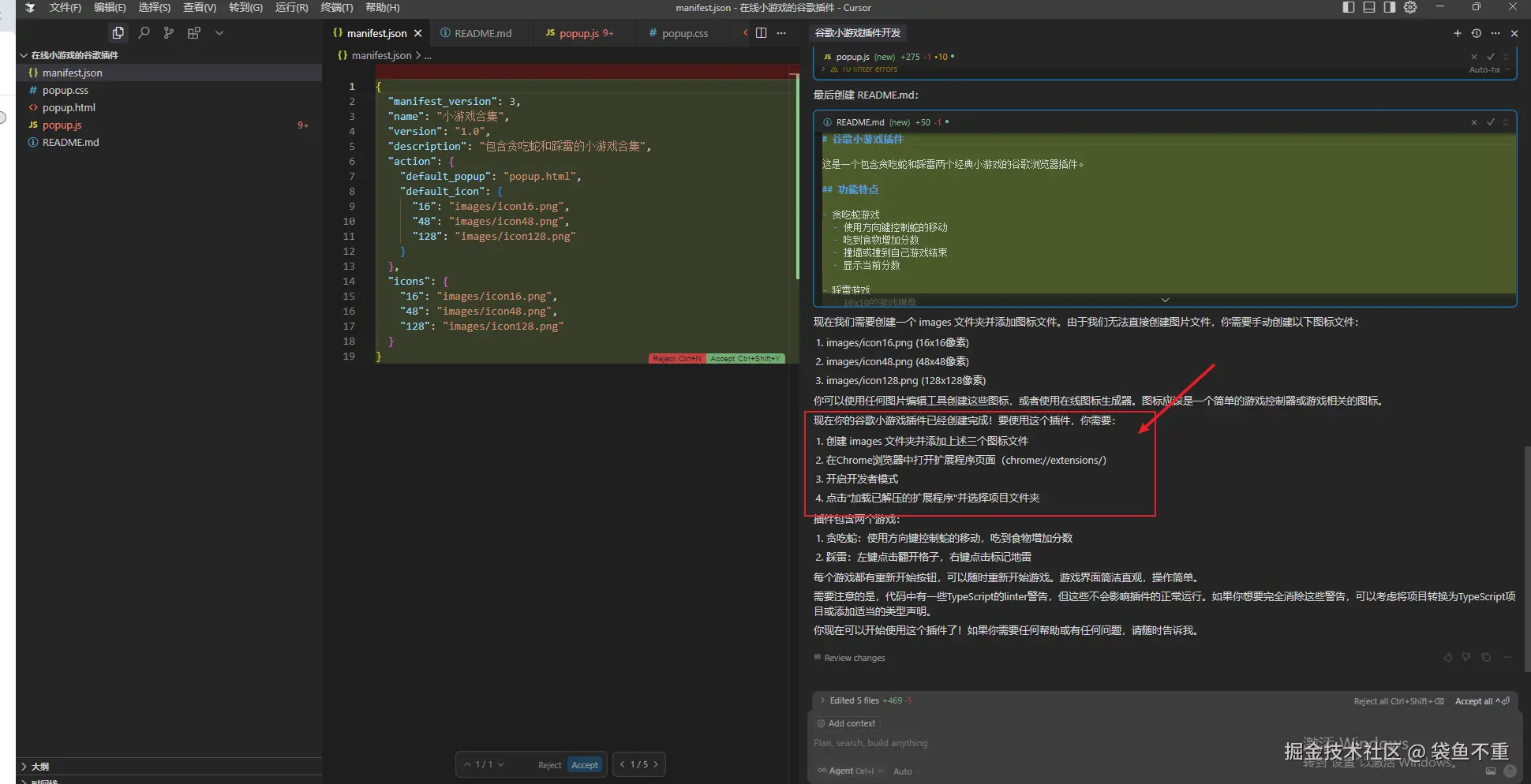Open Cursor settings gear icon
1531x784 pixels.
[x=1410, y=7]
